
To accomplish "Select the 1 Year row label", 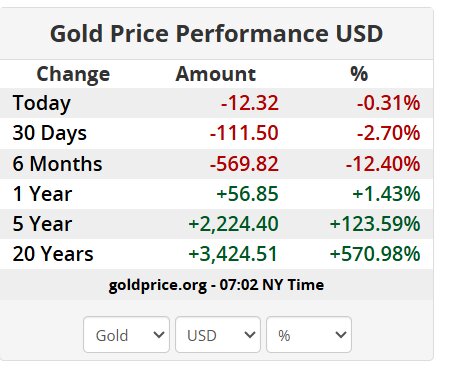I will 42,194.
